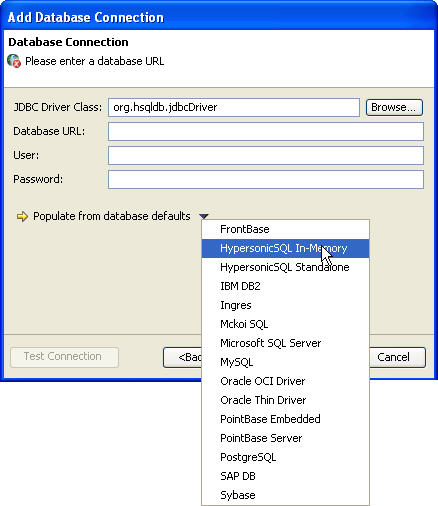The width and height of the screenshot is (438, 506).
Task: Click the 'Database URL:' label
Action: pos(49,131)
